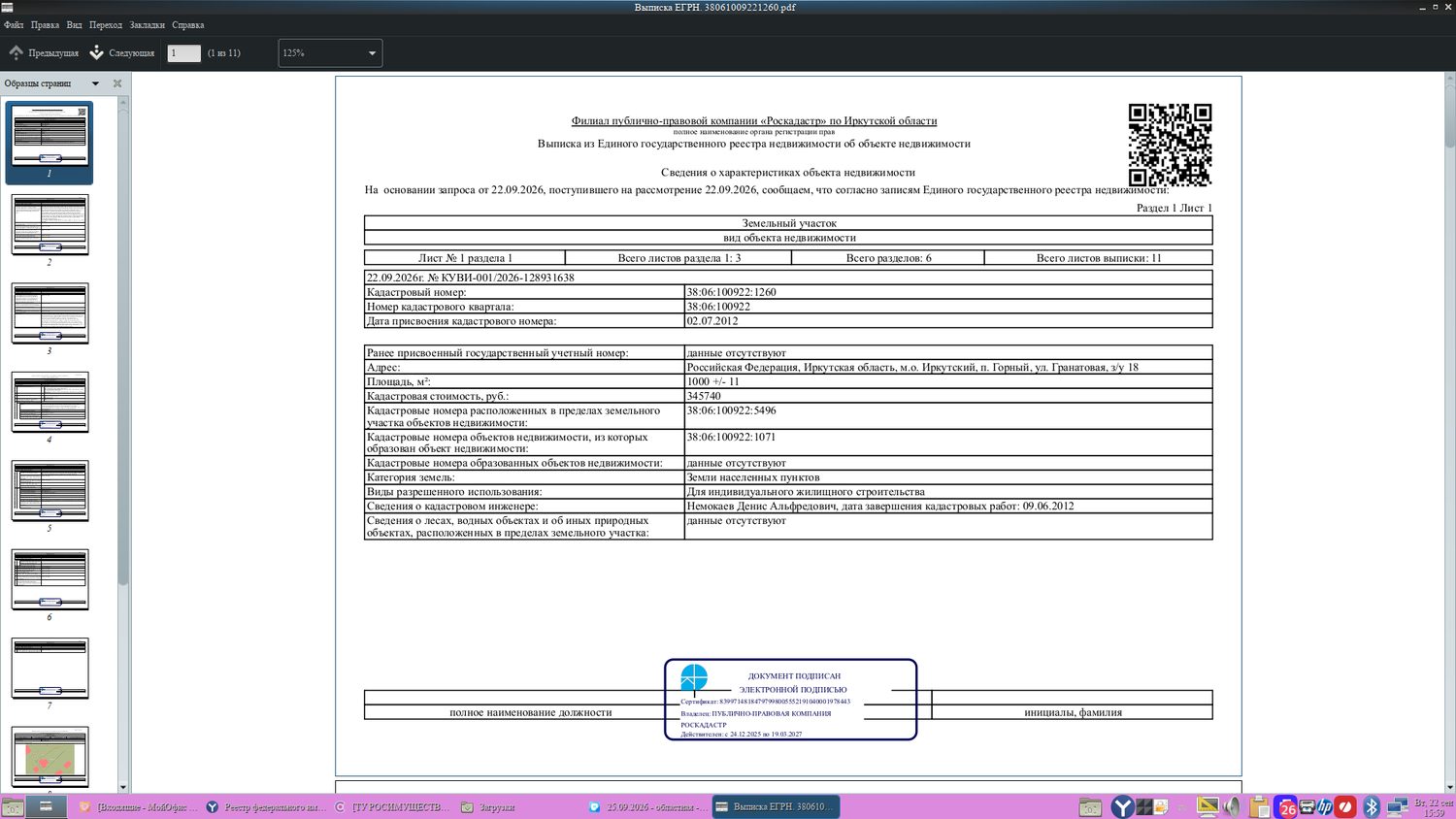1456x819 pixels.
Task: Close the page thumbnails sidebar
Action: click(117, 83)
